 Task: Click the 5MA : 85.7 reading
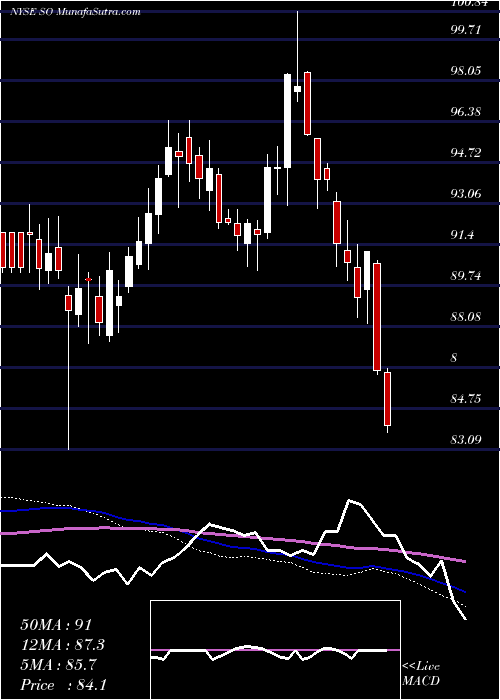58,665
